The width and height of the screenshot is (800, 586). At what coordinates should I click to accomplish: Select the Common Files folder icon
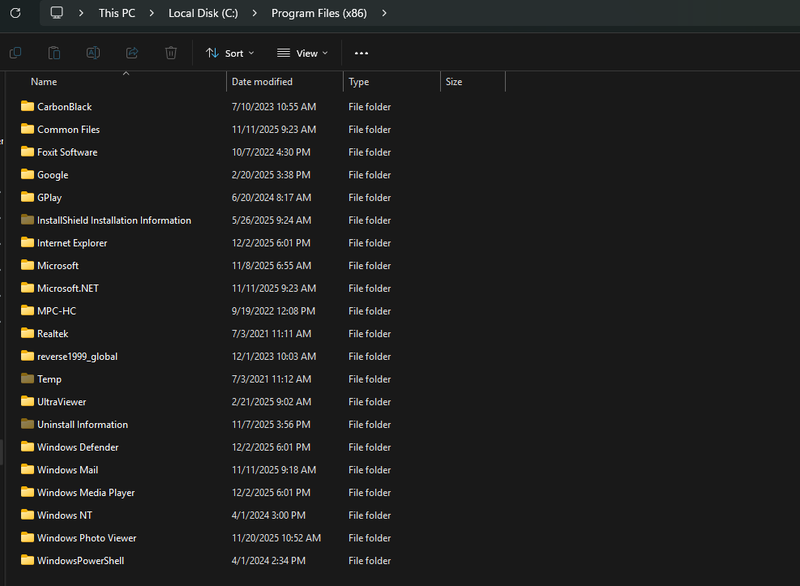pyautogui.click(x=28, y=129)
